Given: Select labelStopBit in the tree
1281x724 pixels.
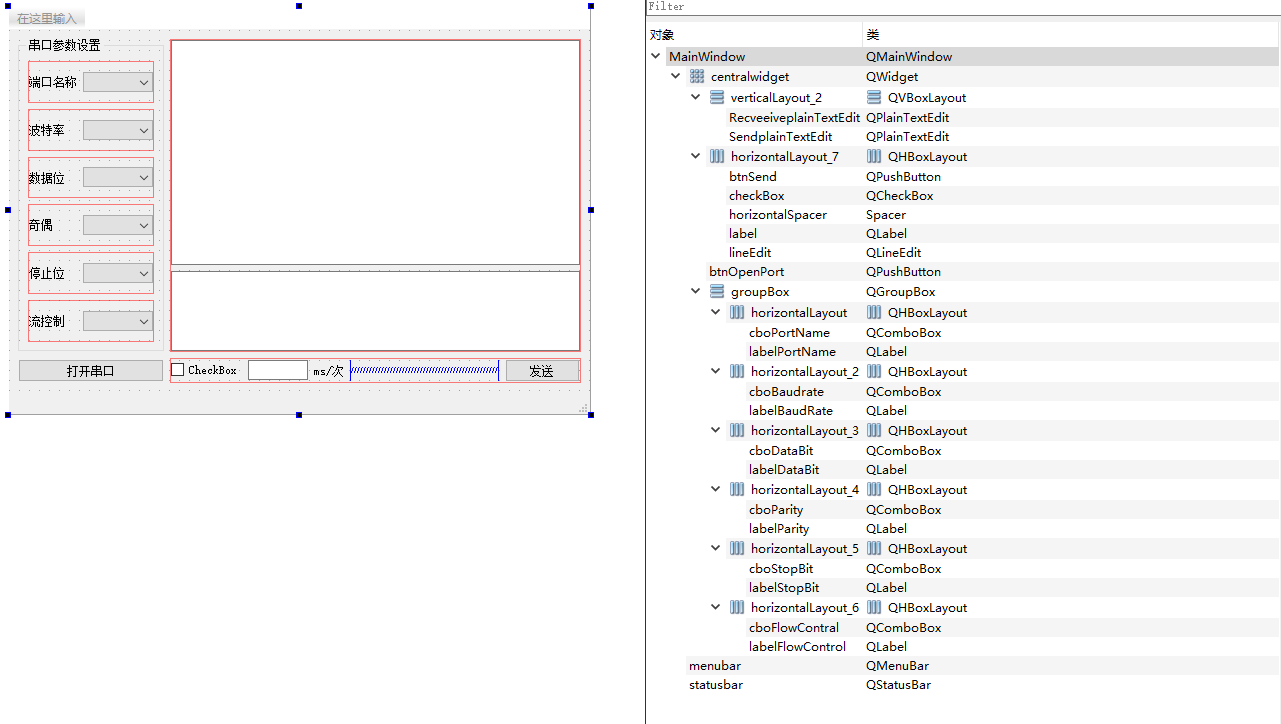Looking at the screenshot, I should pos(784,588).
